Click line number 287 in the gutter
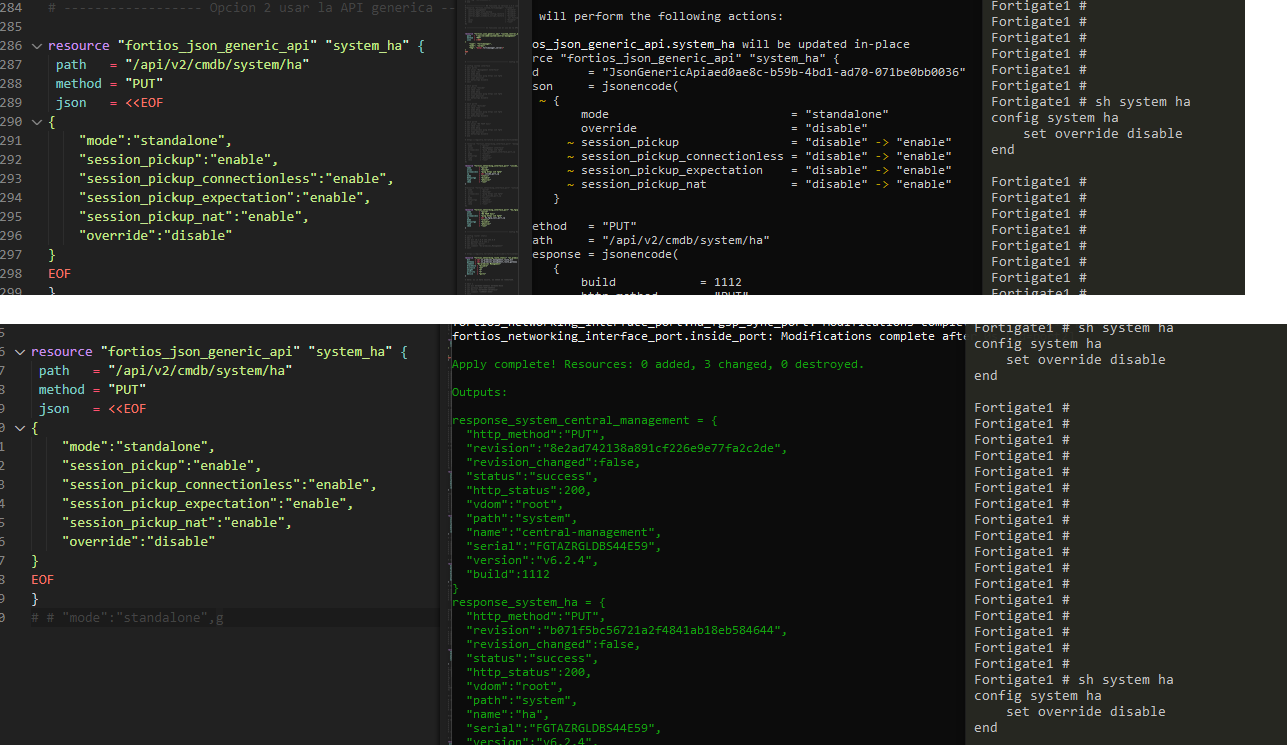This screenshot has height=756, width=1288. pos(12,65)
